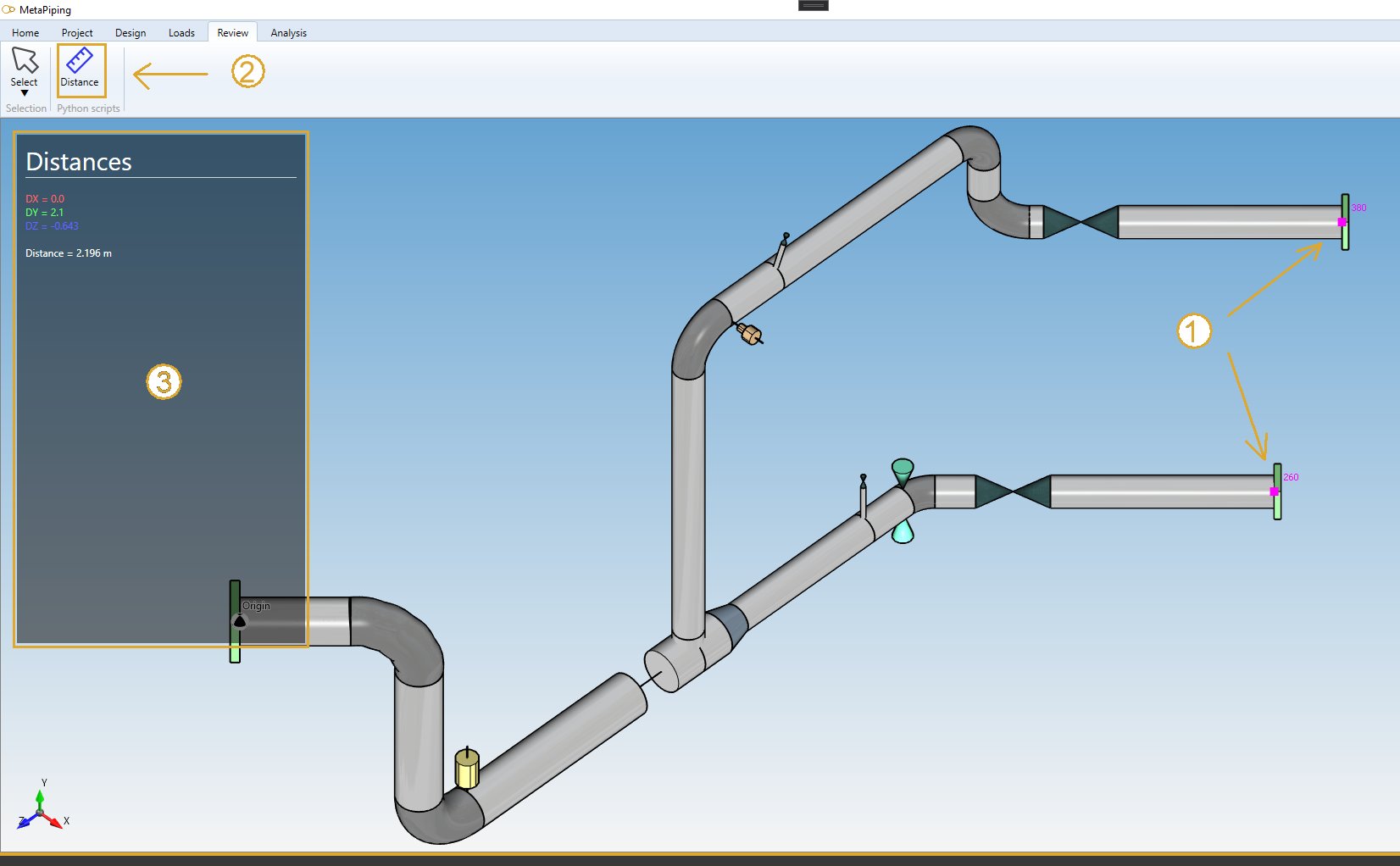Click the Distances panel heading
This screenshot has width=1400, height=866.
pos(79,162)
